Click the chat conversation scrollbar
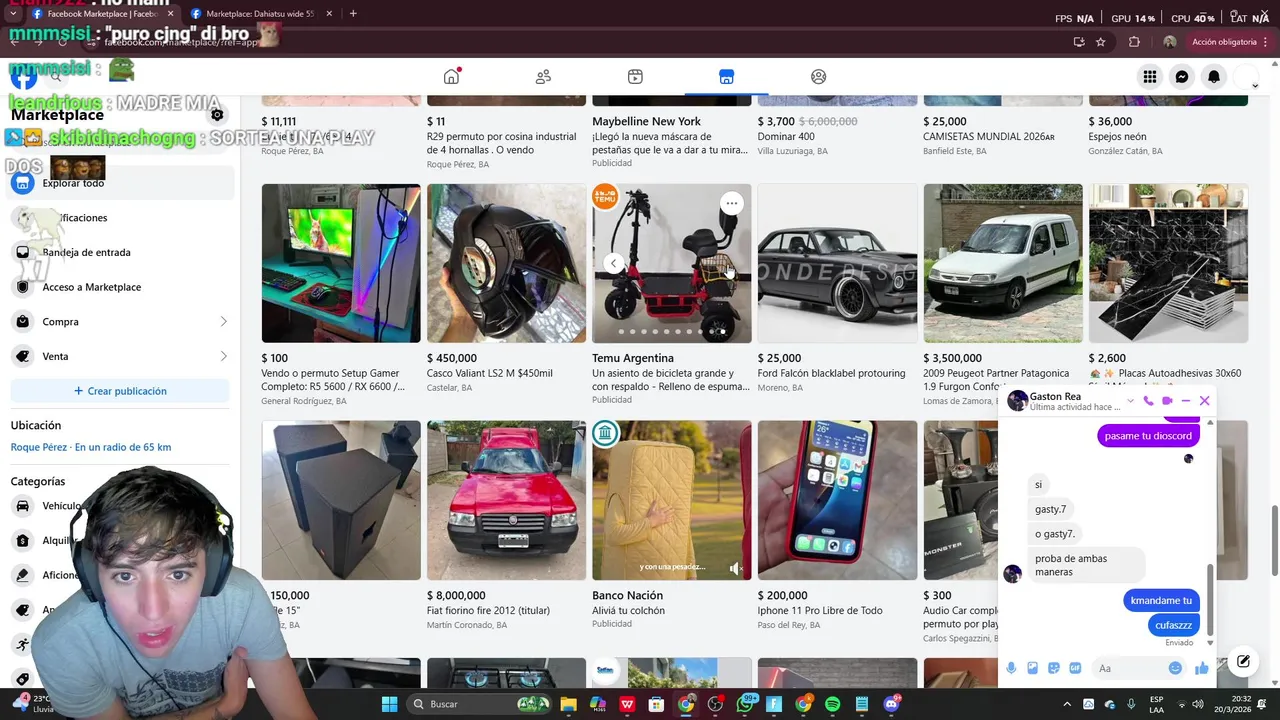This screenshot has height=720, width=1280. pos(1210,598)
